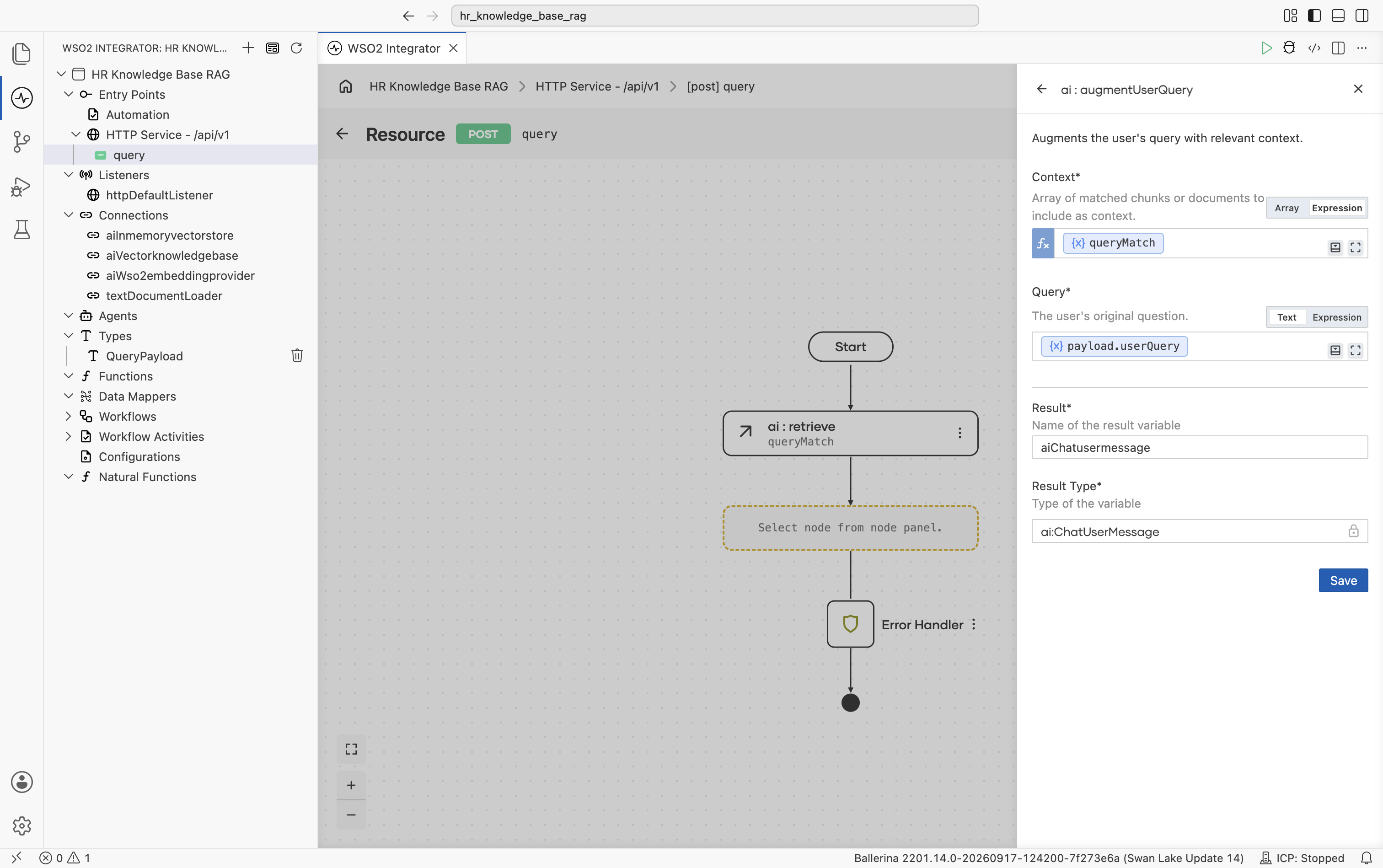Expand the Workflow Activities tree section

[x=68, y=436]
